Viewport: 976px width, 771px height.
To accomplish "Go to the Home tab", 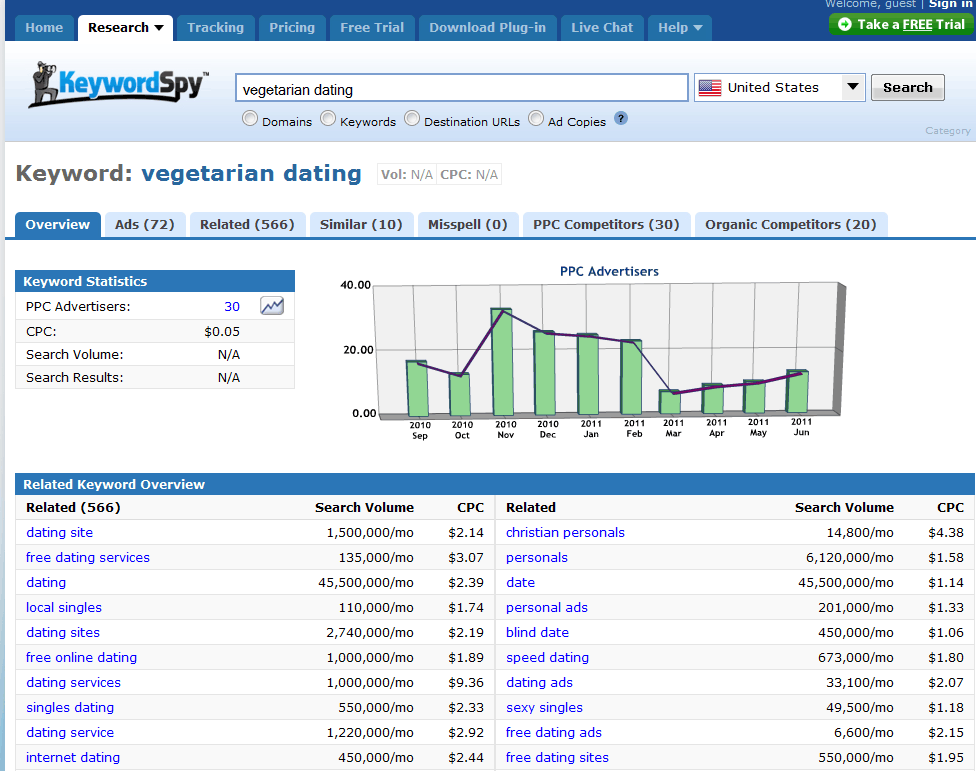I will (44, 27).
